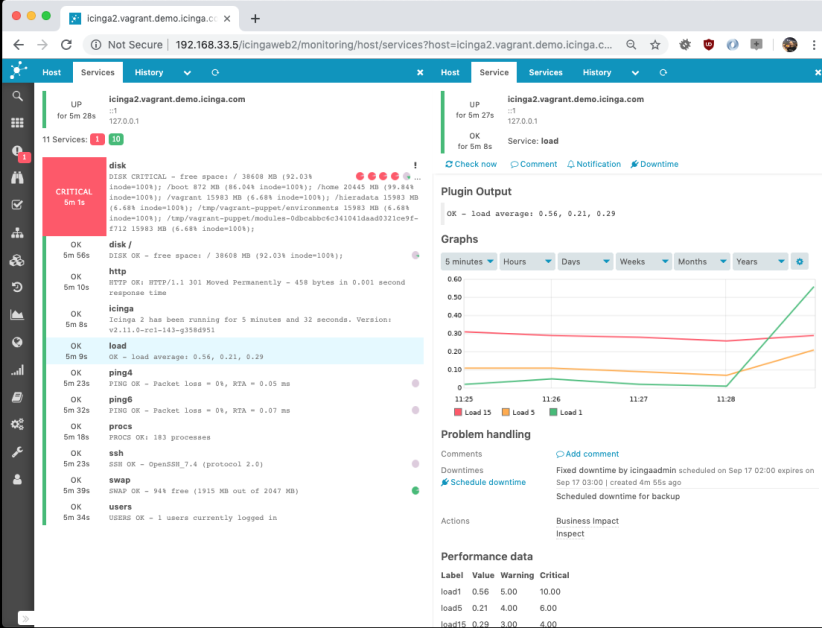
Task: Open the 'Hours' graph range dropdown
Action: point(527,261)
